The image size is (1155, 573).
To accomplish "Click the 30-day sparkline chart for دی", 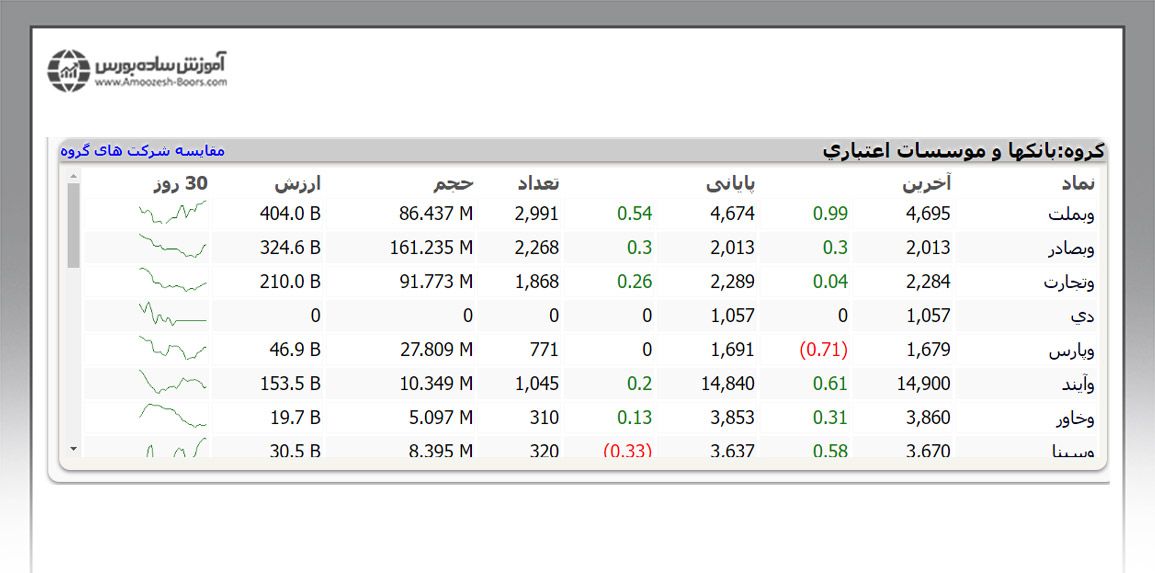I will 173,316.
